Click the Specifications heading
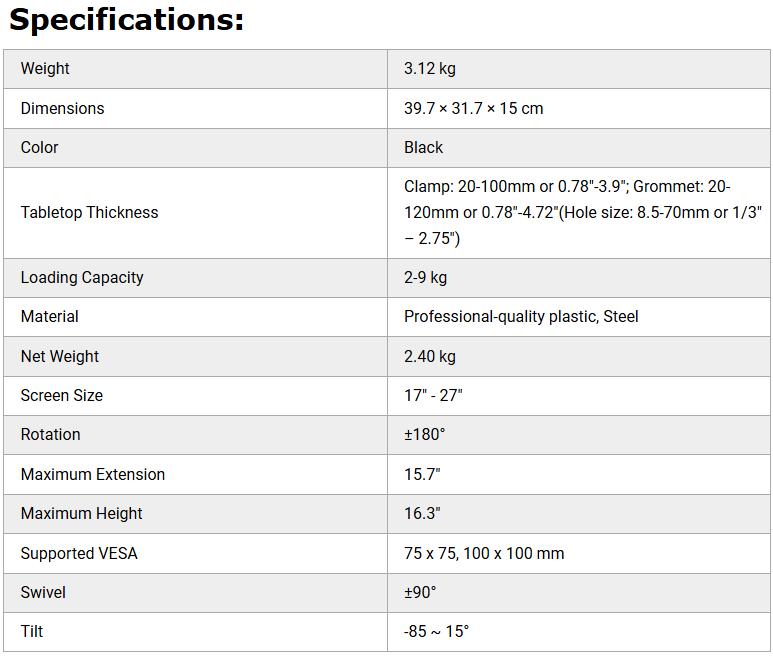This screenshot has width=773, height=658. tap(126, 20)
